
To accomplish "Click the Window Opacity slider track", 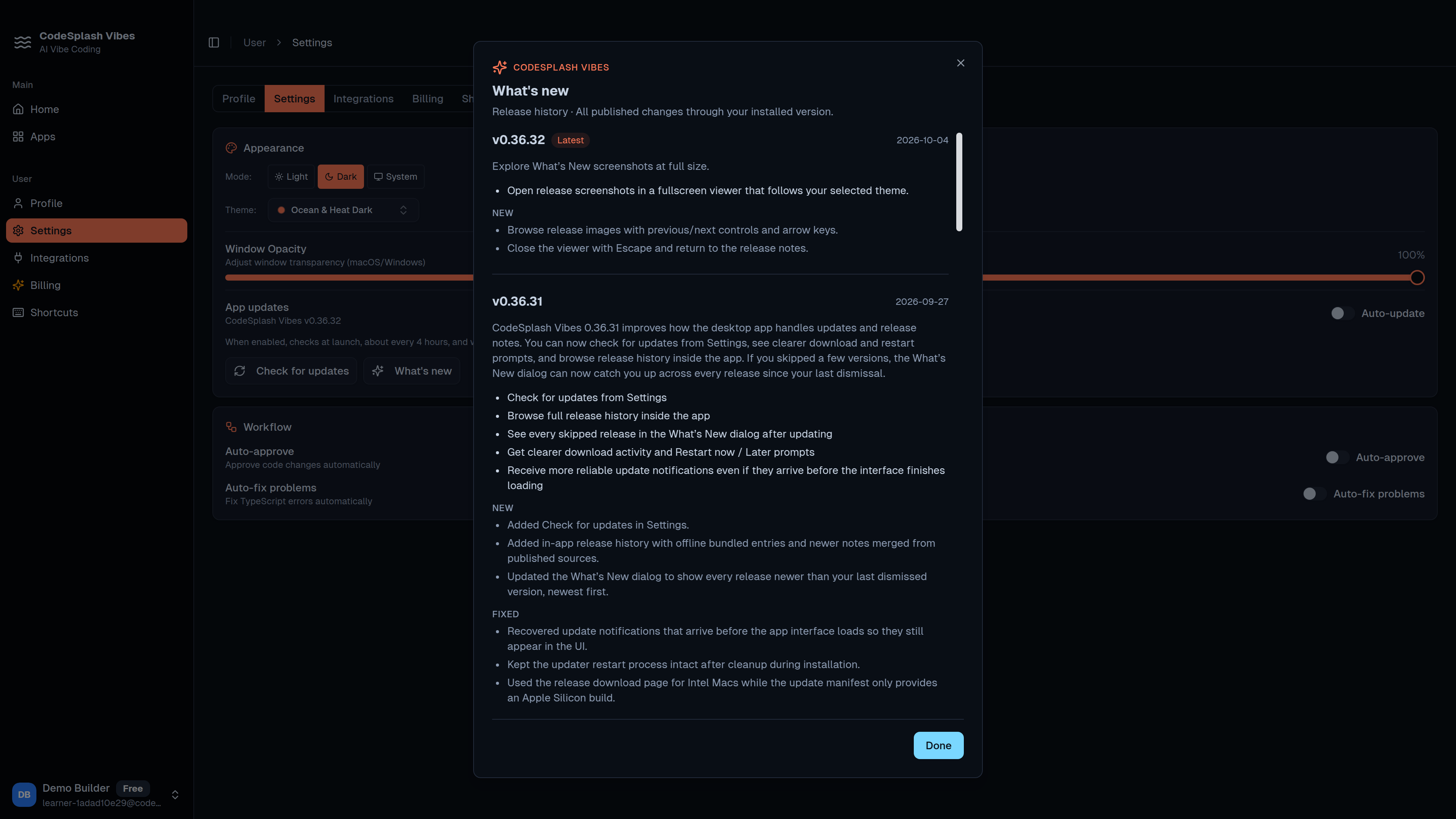I will (x=825, y=278).
